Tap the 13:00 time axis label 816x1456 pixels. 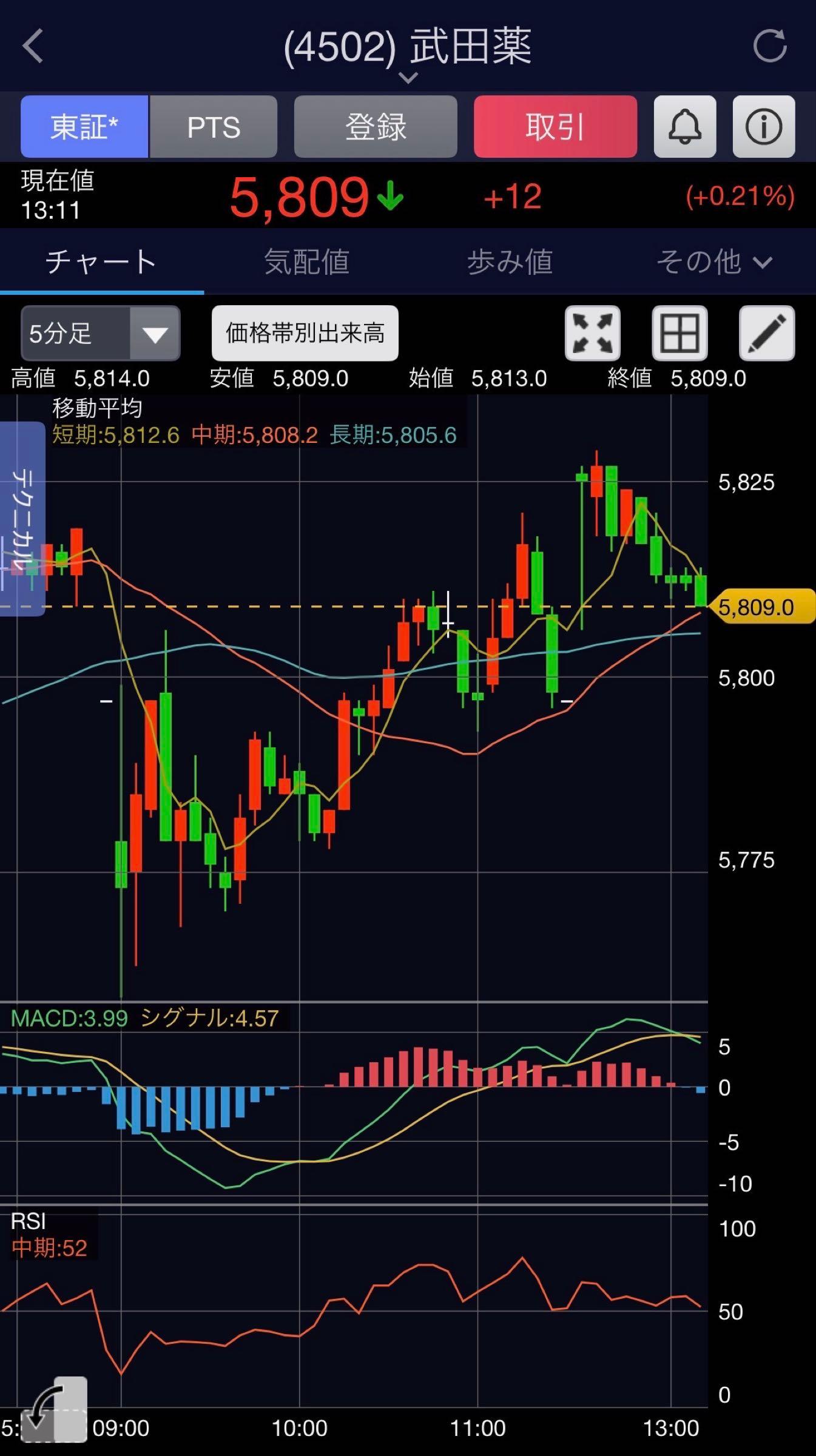pyautogui.click(x=671, y=1428)
